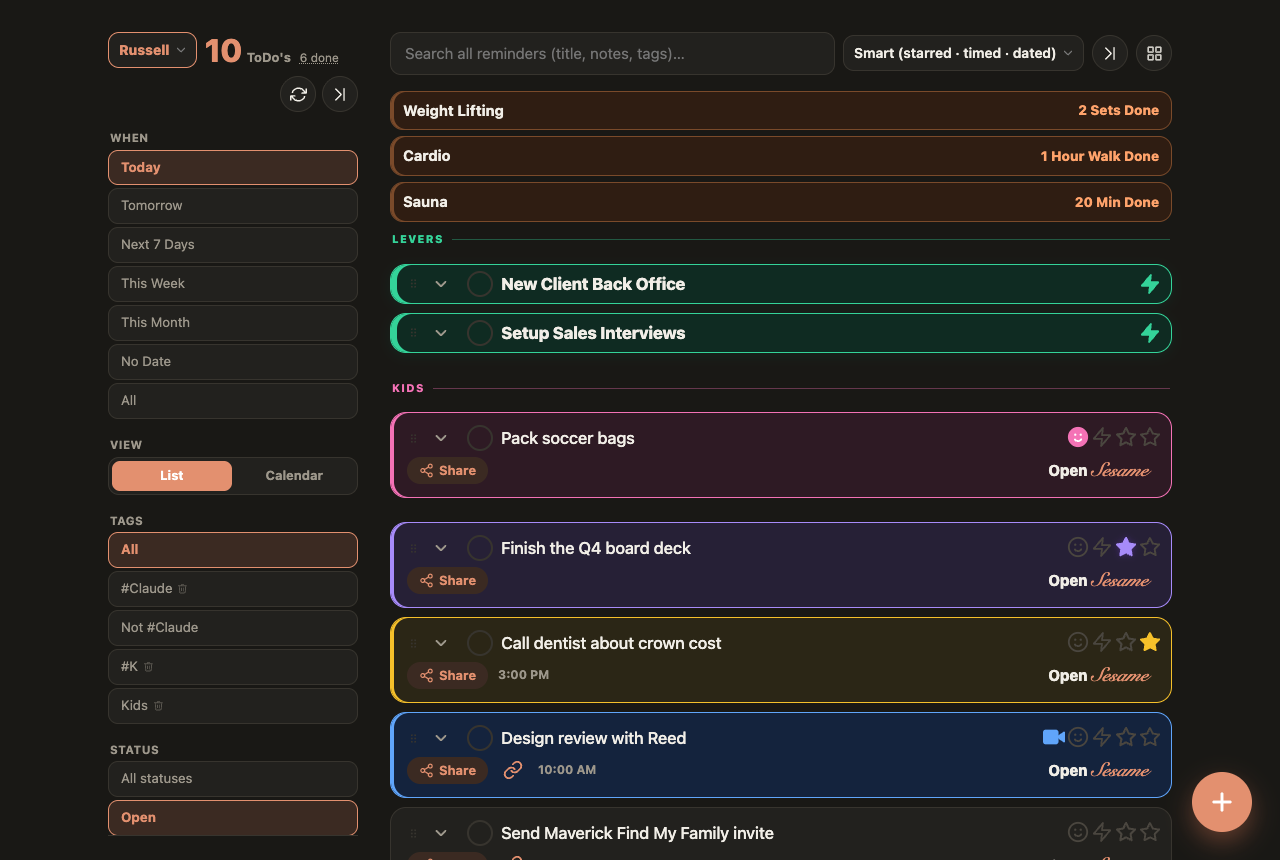Complete the Pack soccer bags todo
Image resolution: width=1280 pixels, height=860 pixels.
(x=480, y=438)
